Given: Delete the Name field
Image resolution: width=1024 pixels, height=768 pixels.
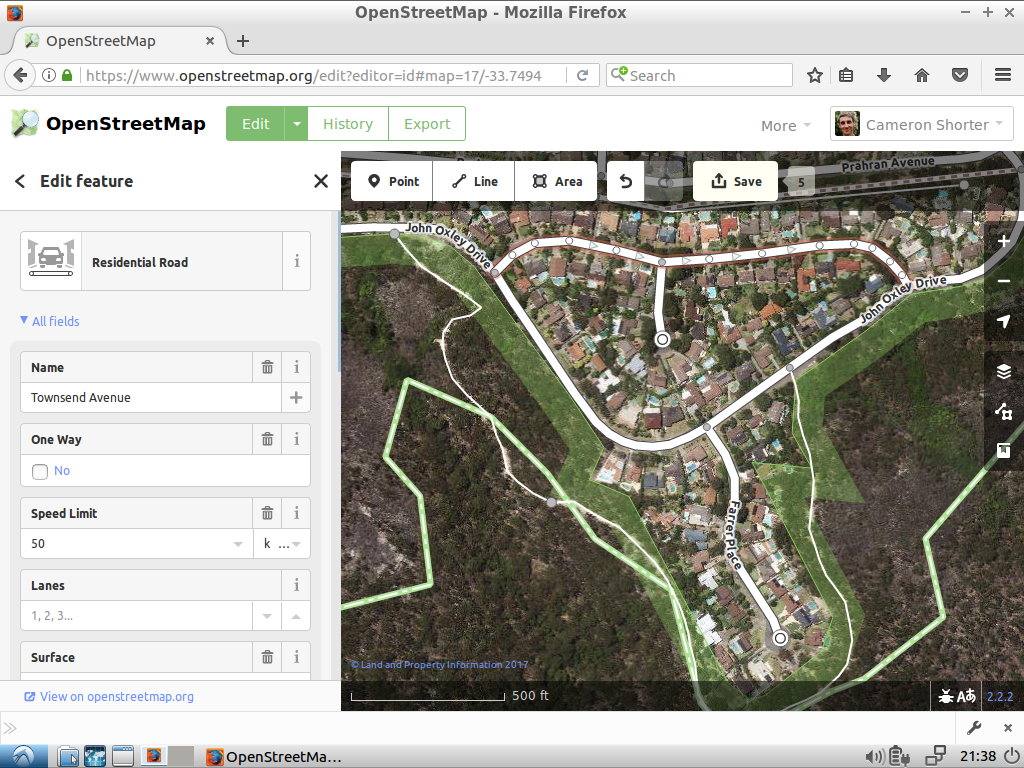Looking at the screenshot, I should pyautogui.click(x=267, y=367).
